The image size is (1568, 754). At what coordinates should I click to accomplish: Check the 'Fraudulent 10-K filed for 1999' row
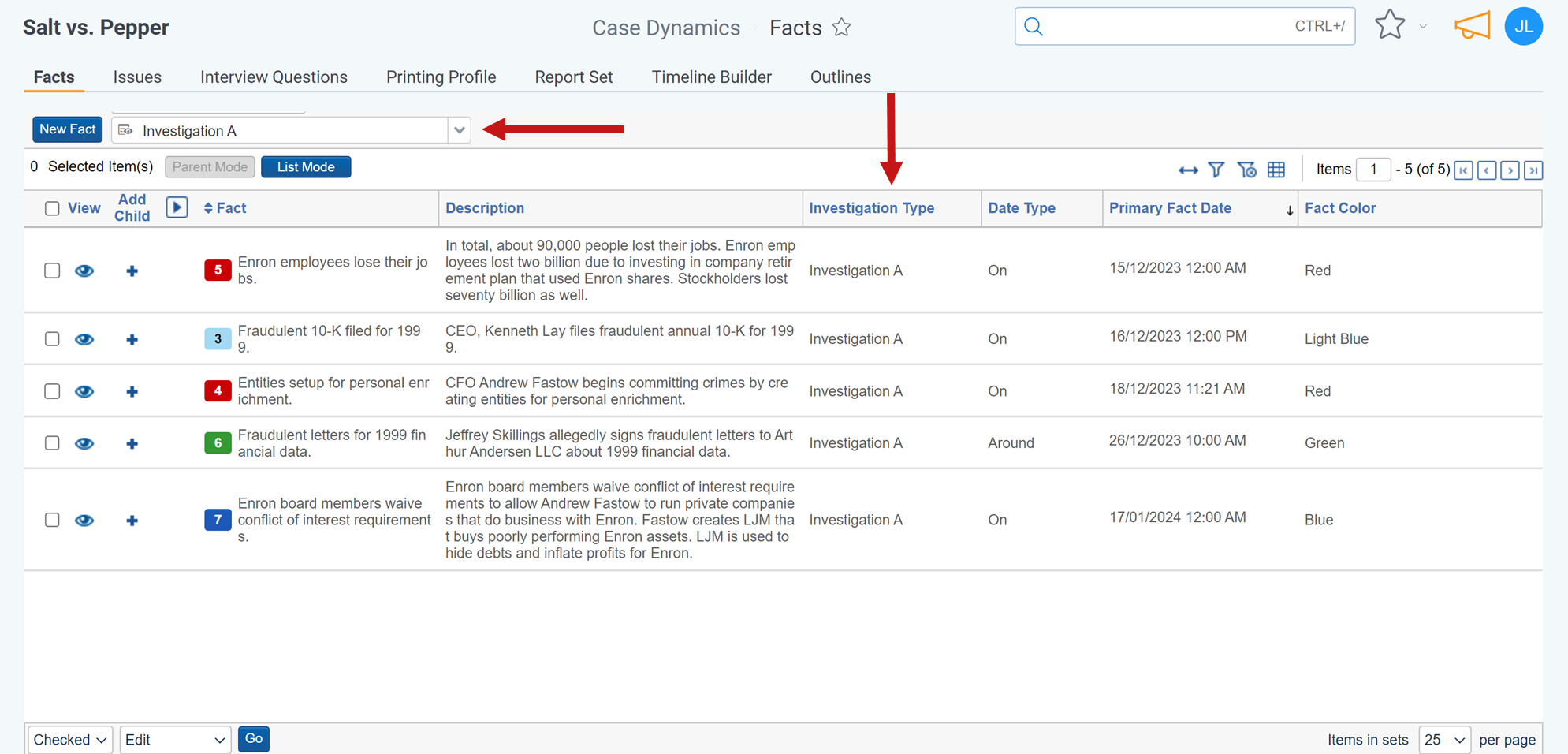[x=52, y=339]
